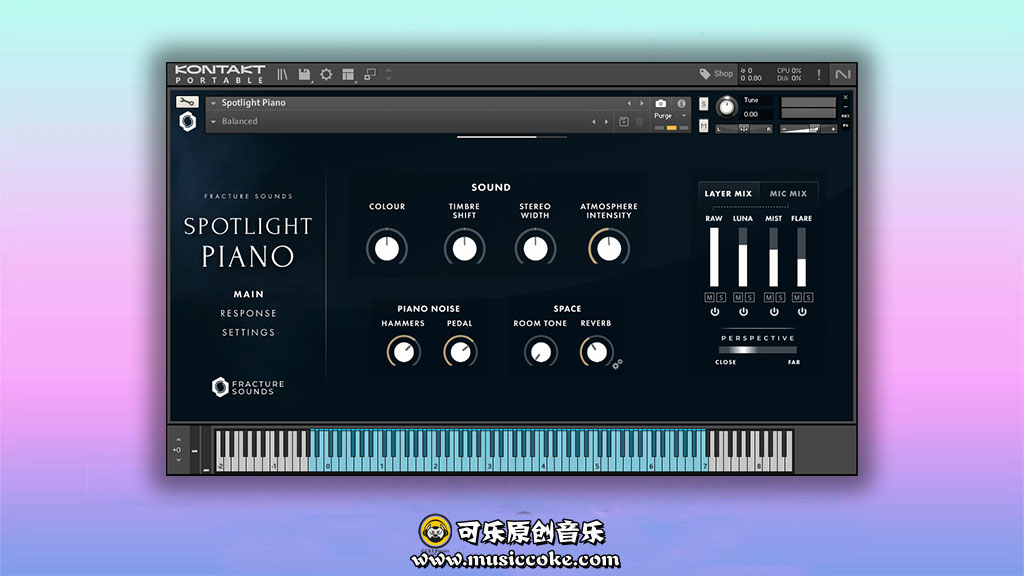Solo the RAW layer

(x=721, y=297)
